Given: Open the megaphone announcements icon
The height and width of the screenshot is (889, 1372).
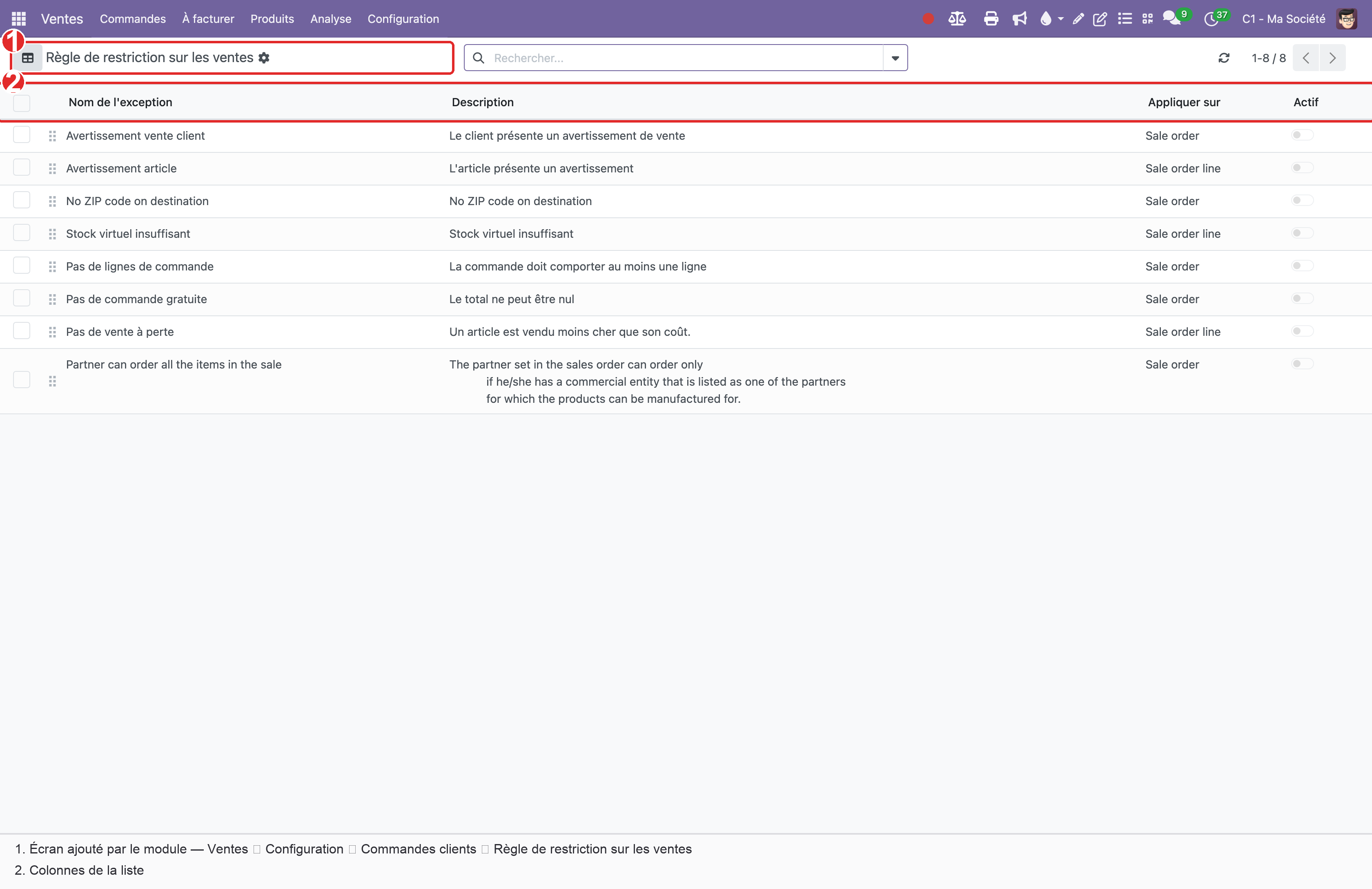Looking at the screenshot, I should [1020, 18].
